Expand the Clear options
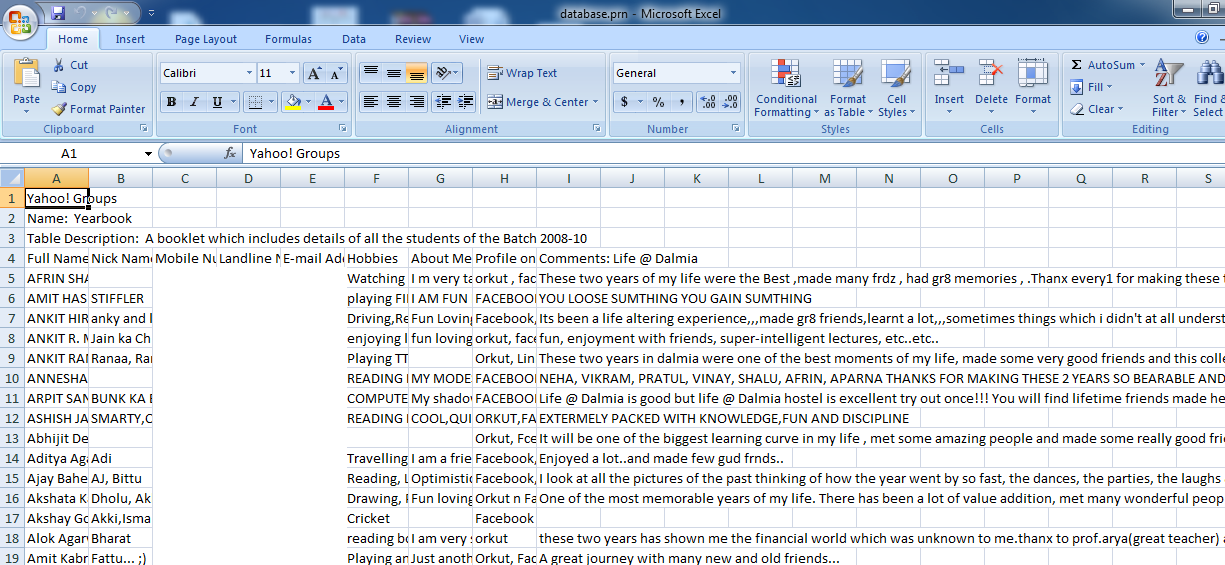Image resolution: width=1225 pixels, height=565 pixels. coord(1120,109)
